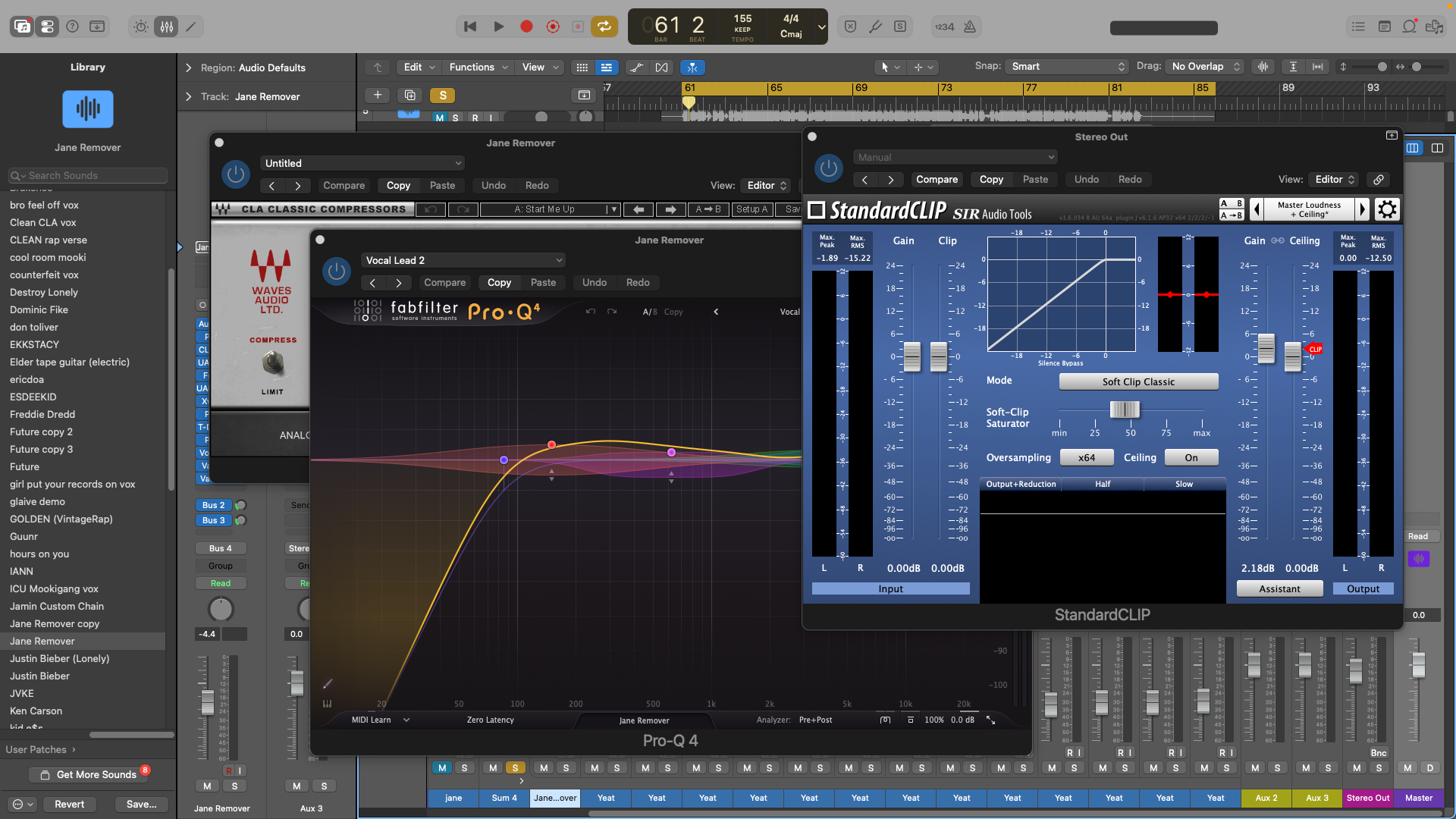The image size is (1456, 819).
Task: Open Quick Help icon
Action: click(73, 27)
